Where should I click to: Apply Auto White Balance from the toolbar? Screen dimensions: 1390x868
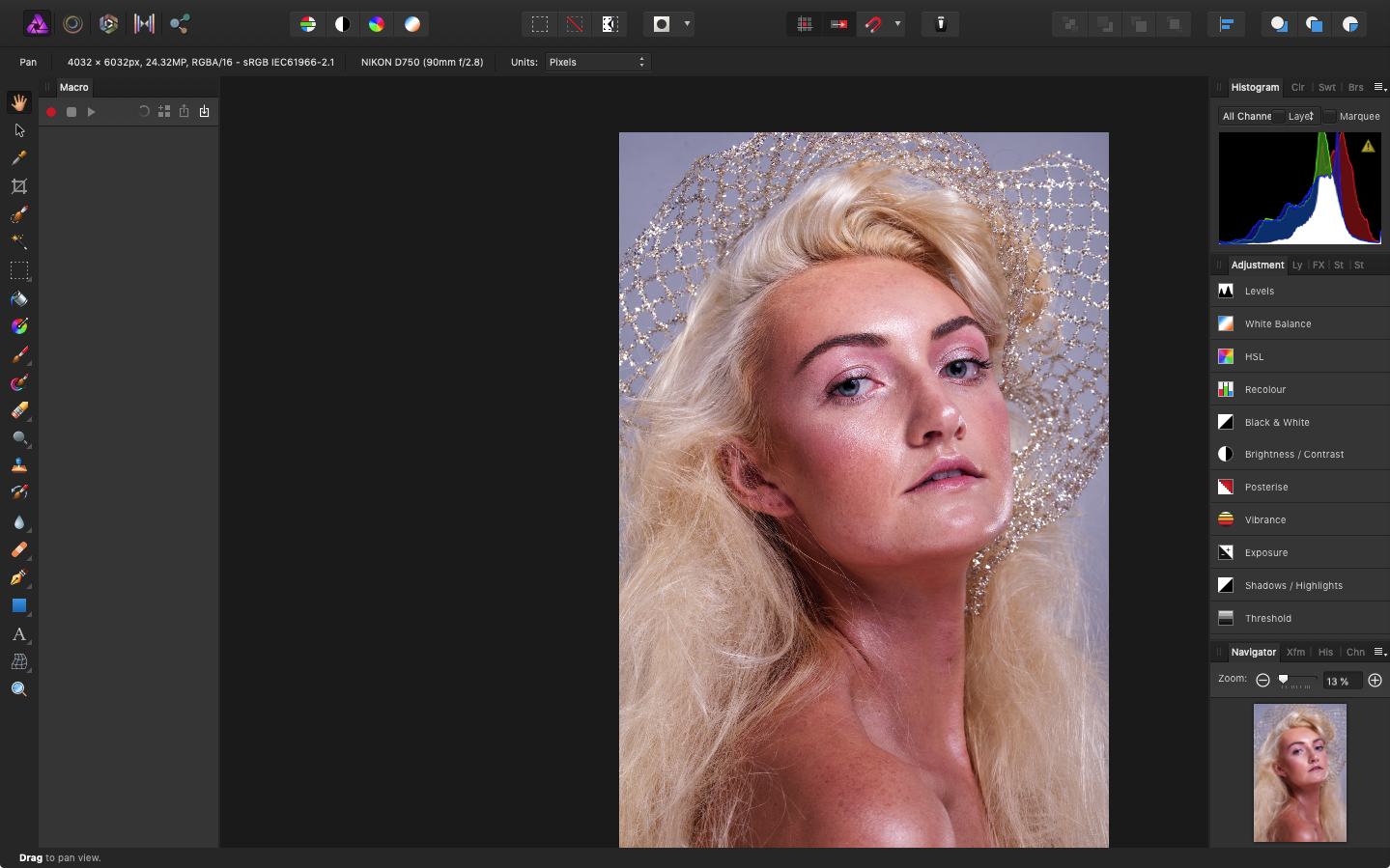pos(411,24)
